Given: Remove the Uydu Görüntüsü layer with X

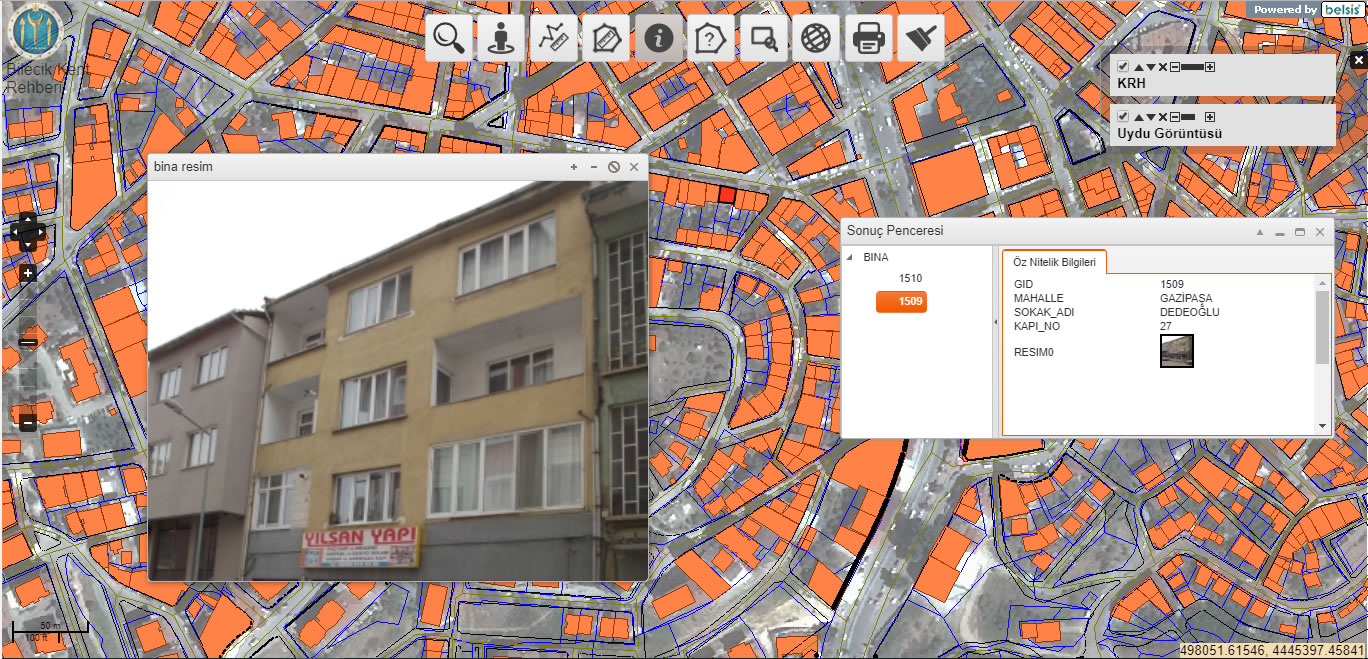Looking at the screenshot, I should pos(1162,117).
